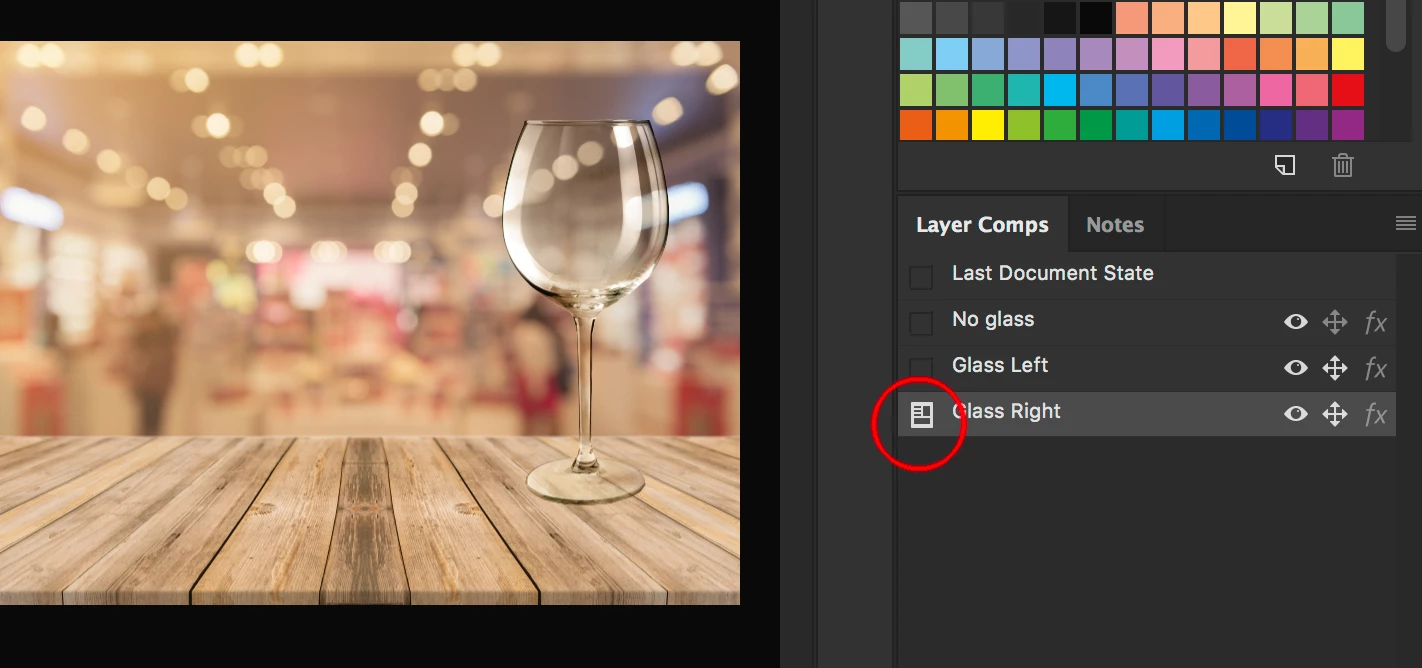Click the fx appearance icon for Glass Left
This screenshot has width=1422, height=668.
click(1376, 368)
